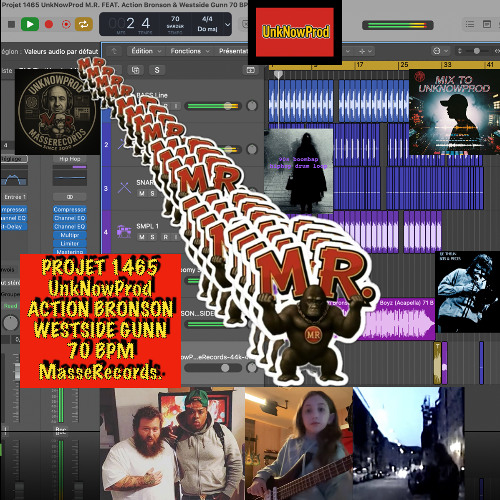Solo the SNAR track

pos(152,193)
